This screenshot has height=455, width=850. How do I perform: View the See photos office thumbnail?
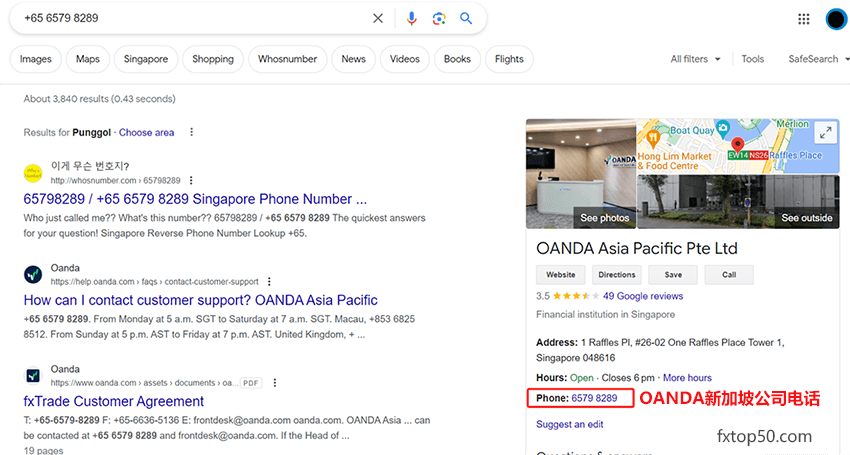pyautogui.click(x=580, y=175)
